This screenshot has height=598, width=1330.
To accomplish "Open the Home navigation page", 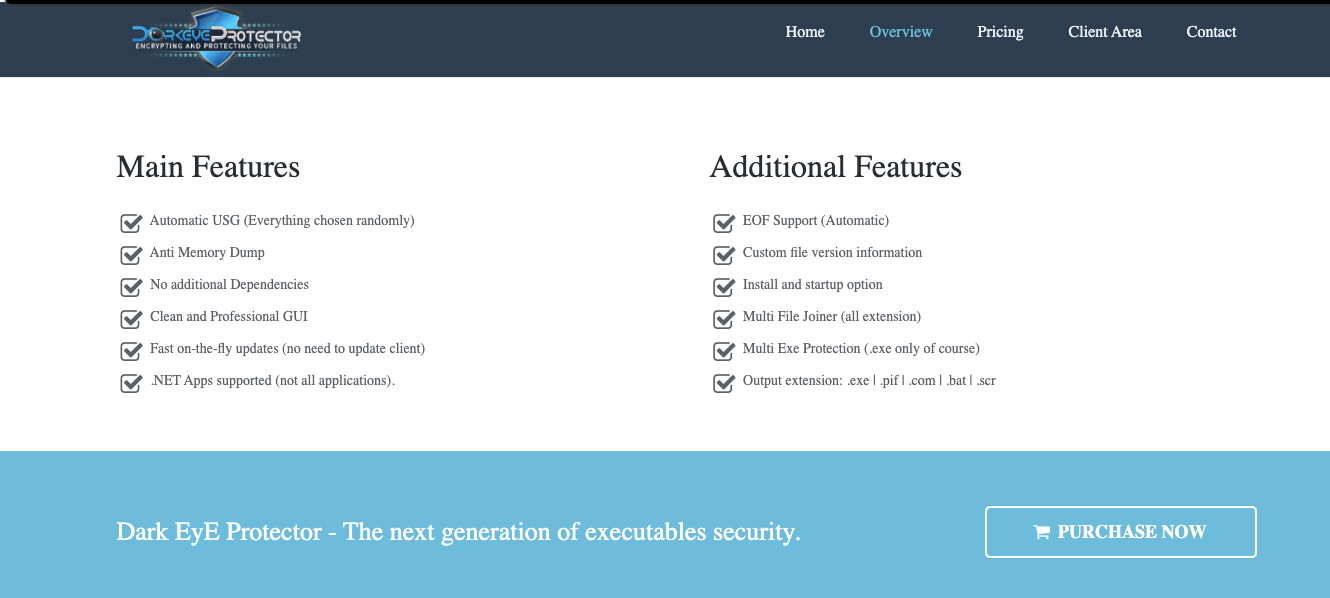I will coord(805,32).
